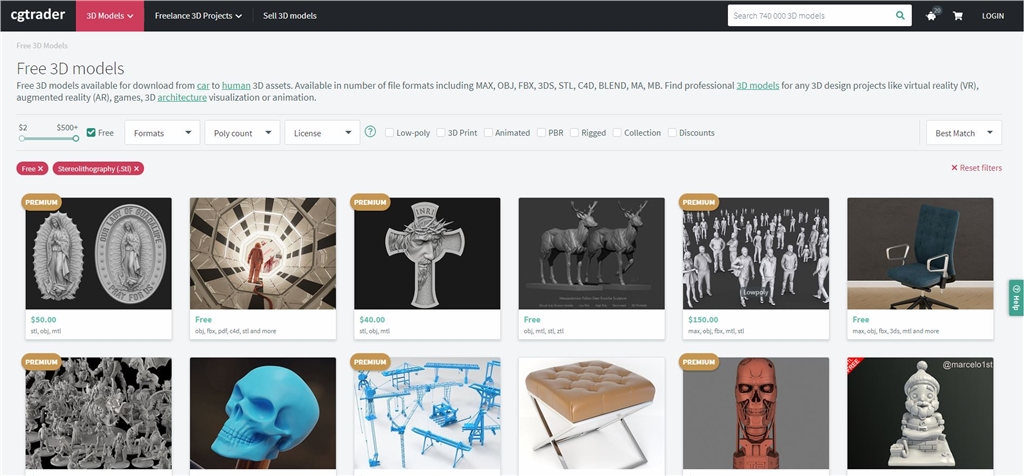Open the 3D Models menu

(x=110, y=16)
